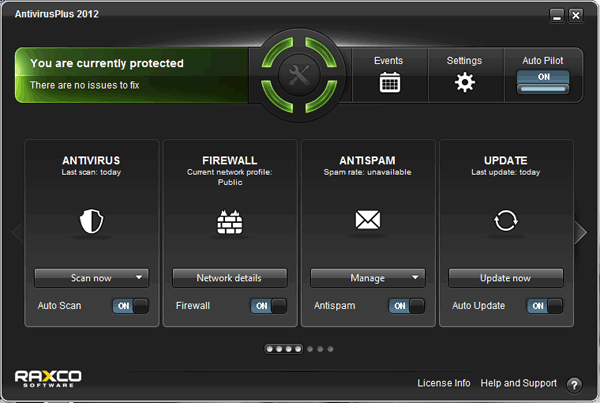
Task: Toggle the Auto Pilot switch
Action: [543, 82]
